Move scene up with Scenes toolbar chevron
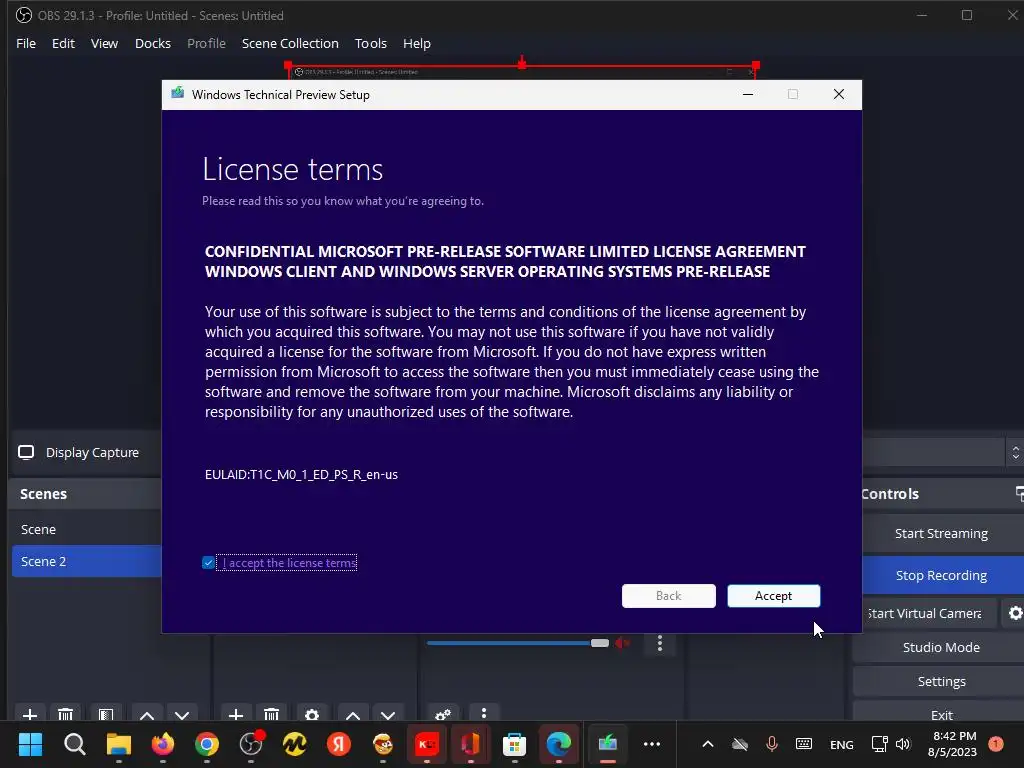The height and width of the screenshot is (768, 1024). [x=147, y=715]
